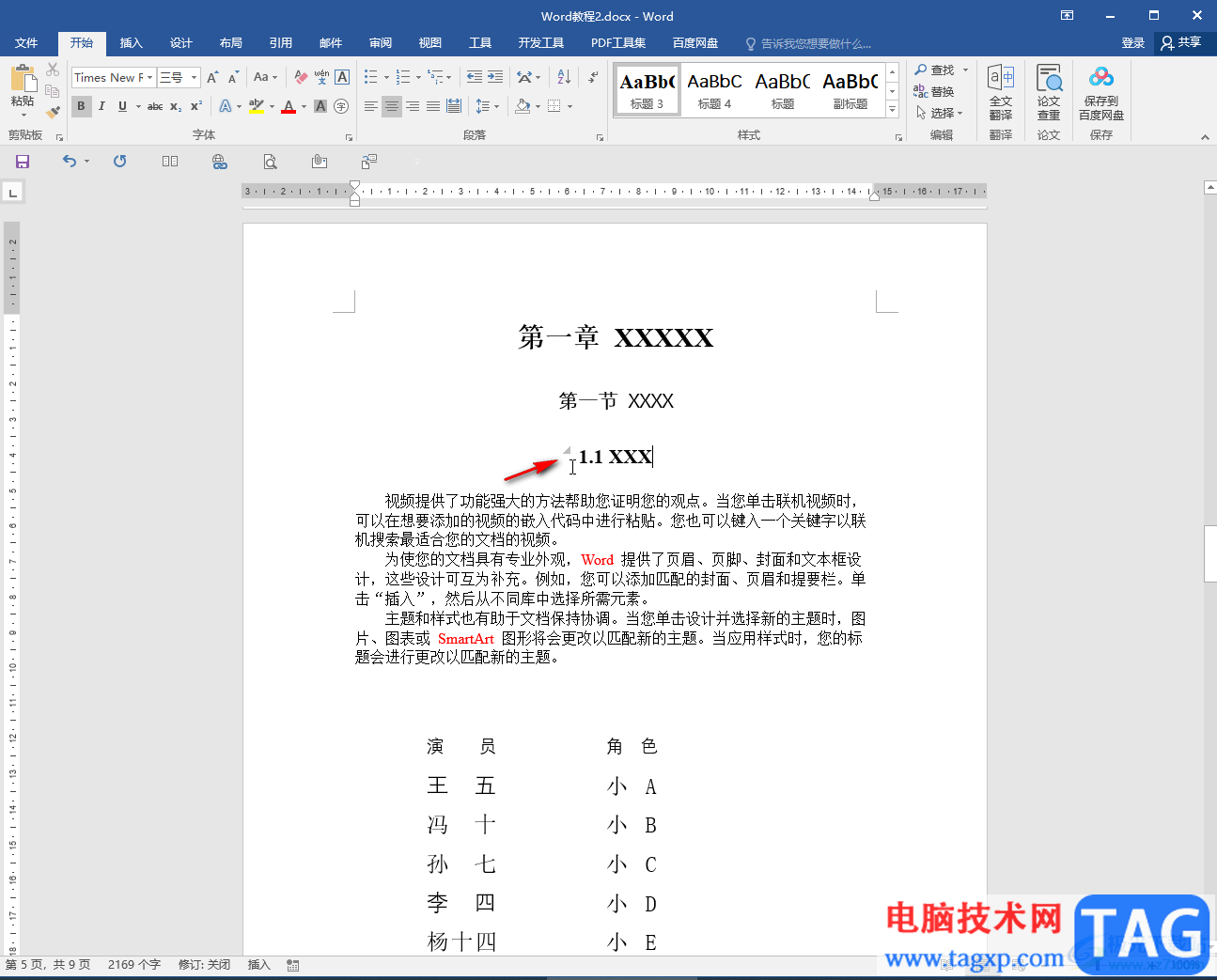Align text to the left
Viewport: 1217px width, 980px height.
[x=371, y=106]
